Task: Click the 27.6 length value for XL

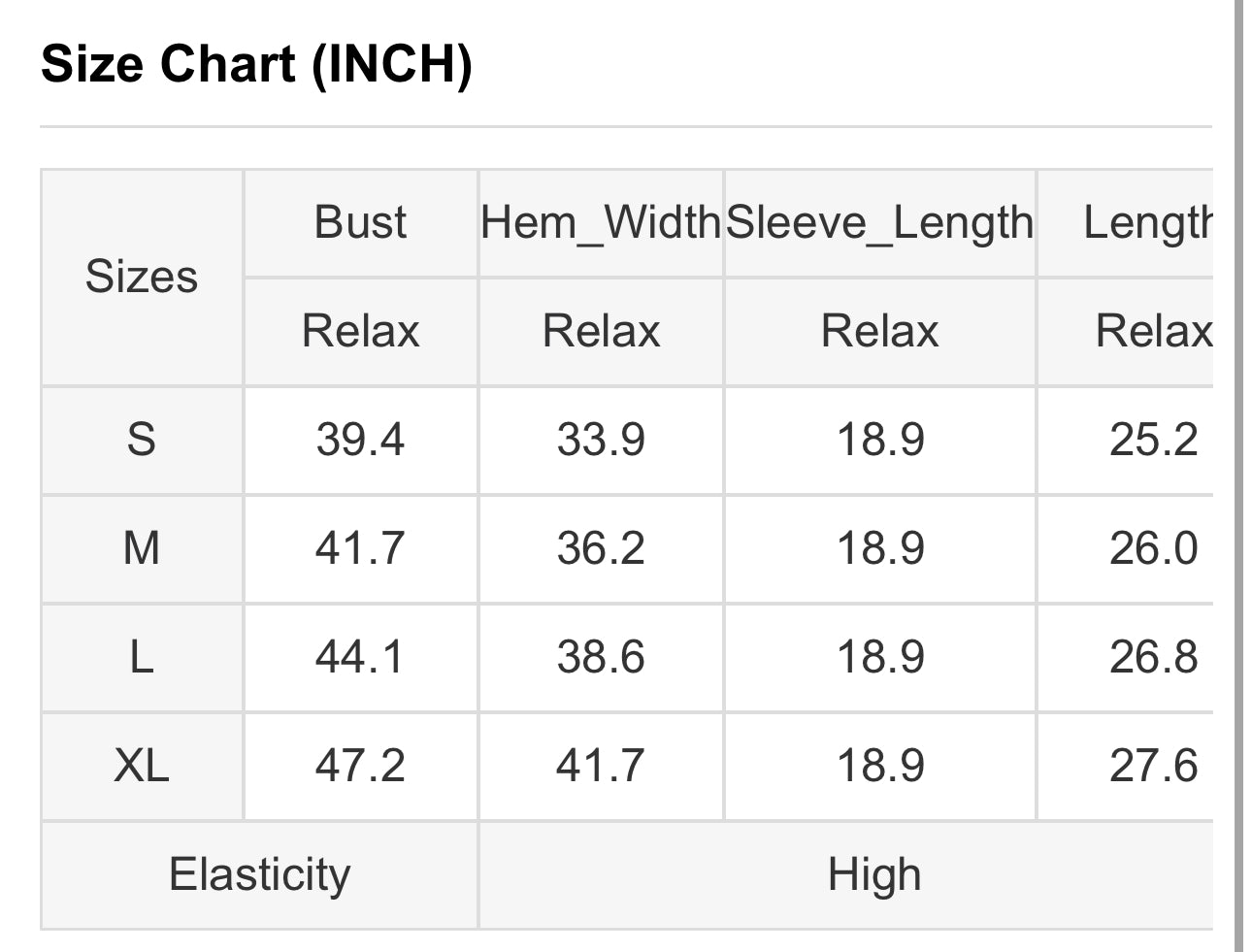Action: coord(1153,766)
